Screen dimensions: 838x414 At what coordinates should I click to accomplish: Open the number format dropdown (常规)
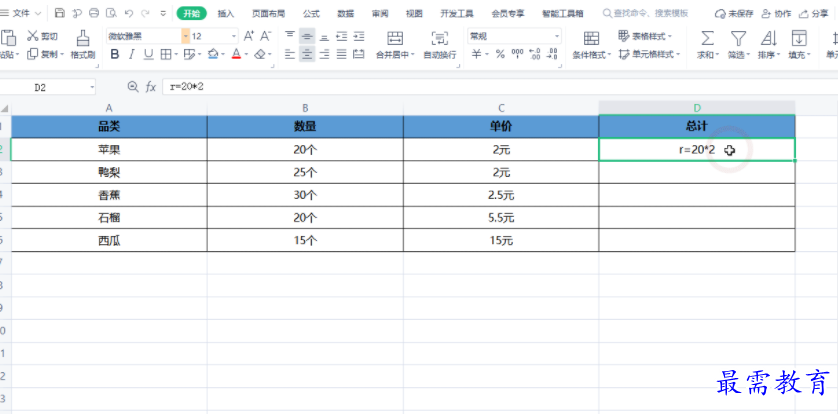557,36
